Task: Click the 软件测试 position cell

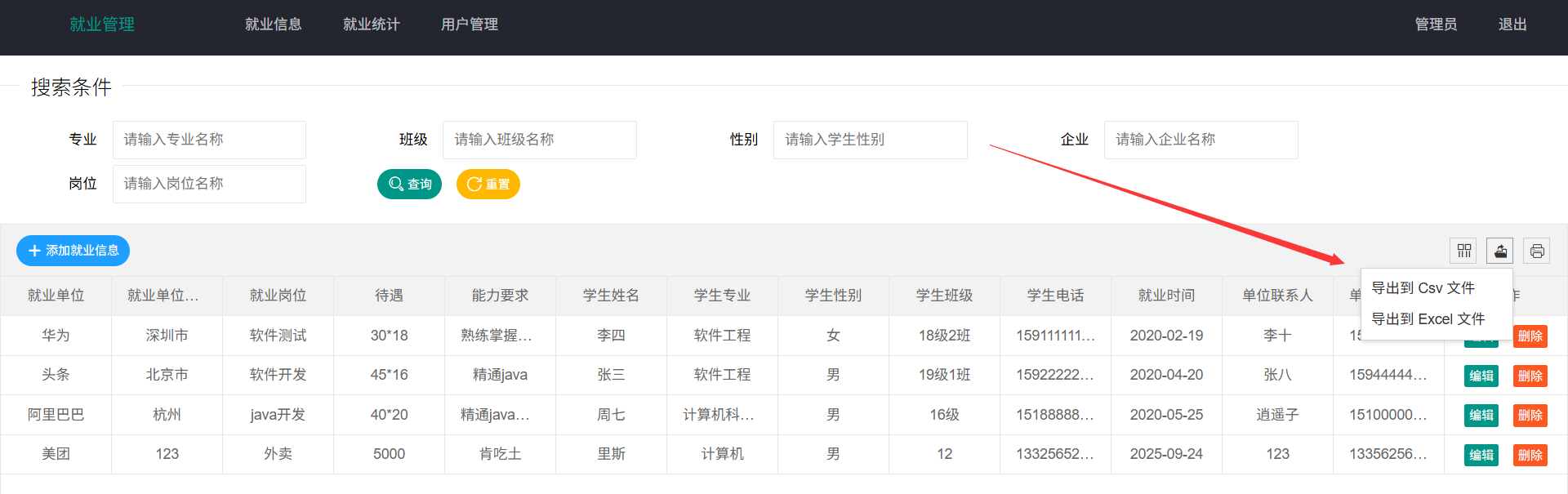Action: pyautogui.click(x=278, y=336)
